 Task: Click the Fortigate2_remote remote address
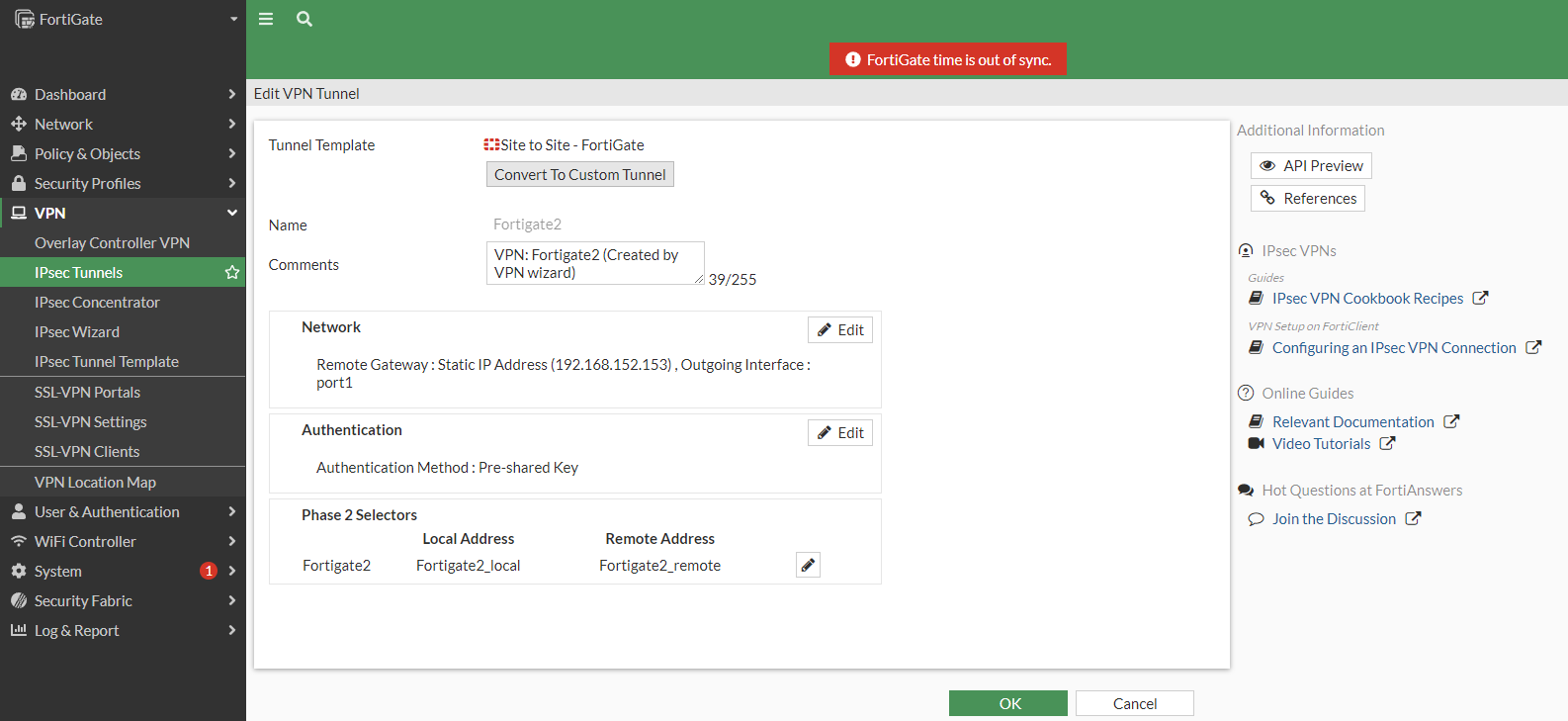[x=659, y=565]
